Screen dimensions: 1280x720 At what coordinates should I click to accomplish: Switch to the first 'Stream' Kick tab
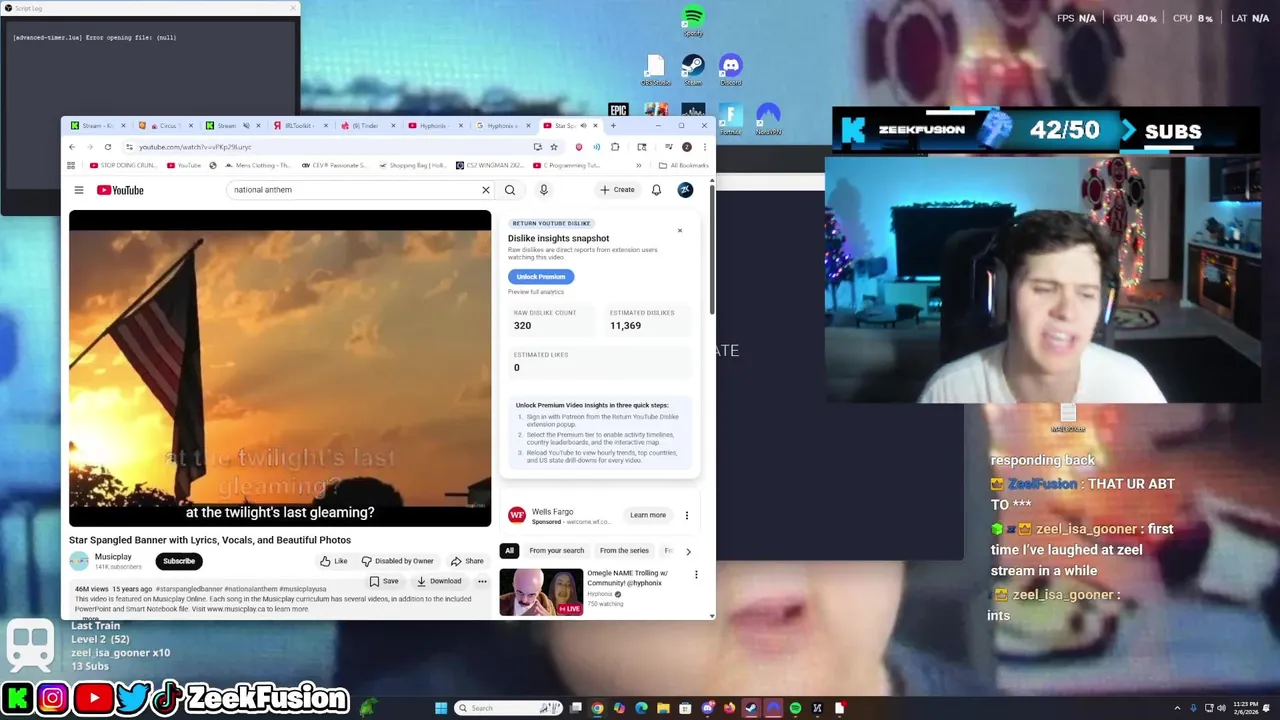coord(98,126)
